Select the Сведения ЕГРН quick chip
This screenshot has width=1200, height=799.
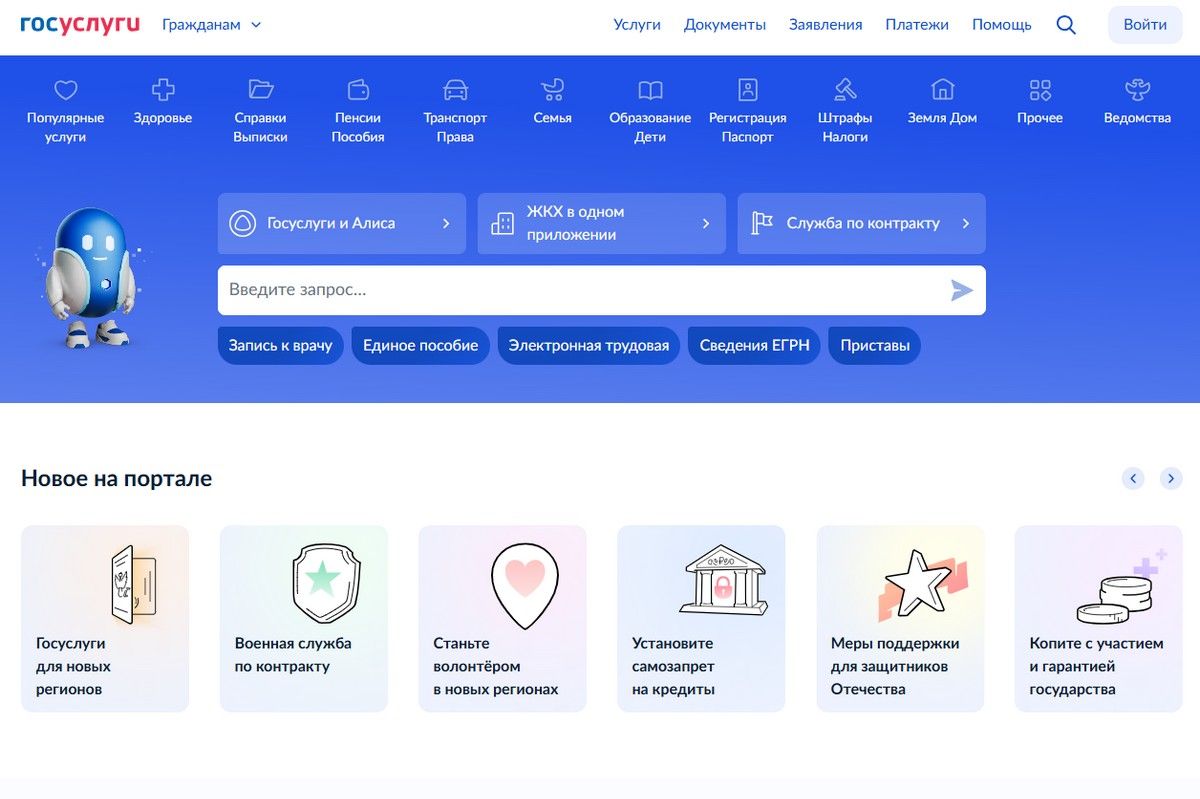pyautogui.click(x=755, y=346)
